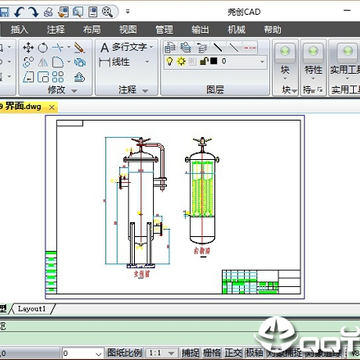Select the Mirror tool in 修改 panel
This screenshot has height=360, width=360.
43,62
